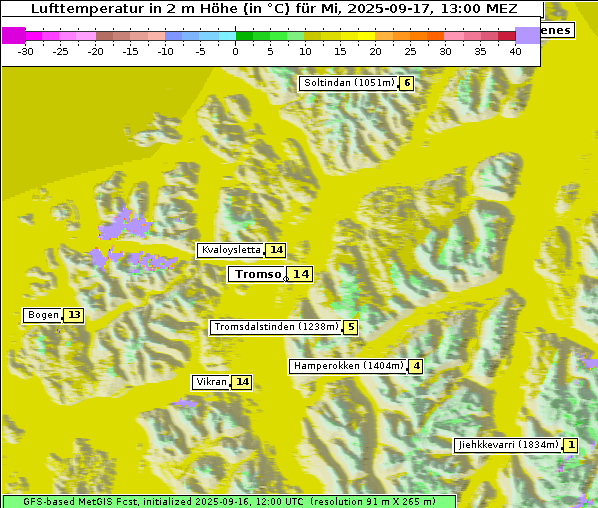Click the Lufttemperatur map title text
Viewport: 598px width, 508px height.
274,8
